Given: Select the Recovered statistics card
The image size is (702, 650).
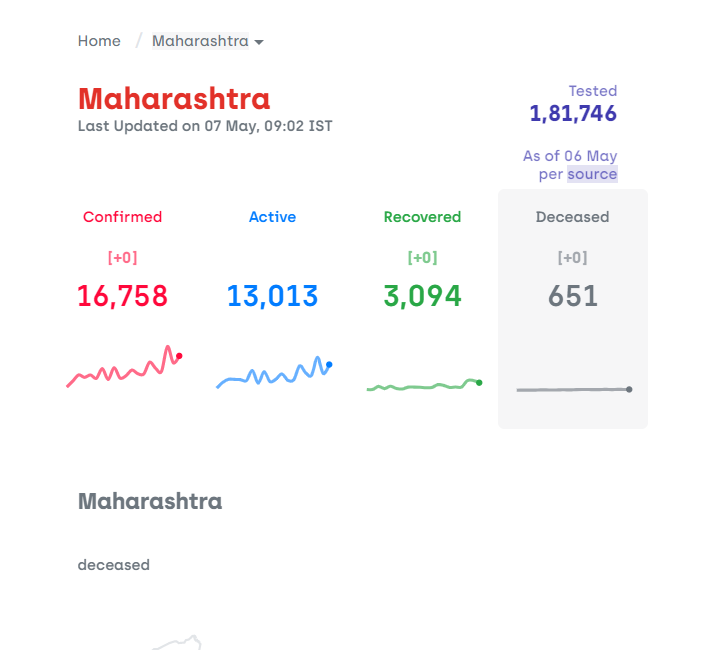Looking at the screenshot, I should click(x=423, y=309).
